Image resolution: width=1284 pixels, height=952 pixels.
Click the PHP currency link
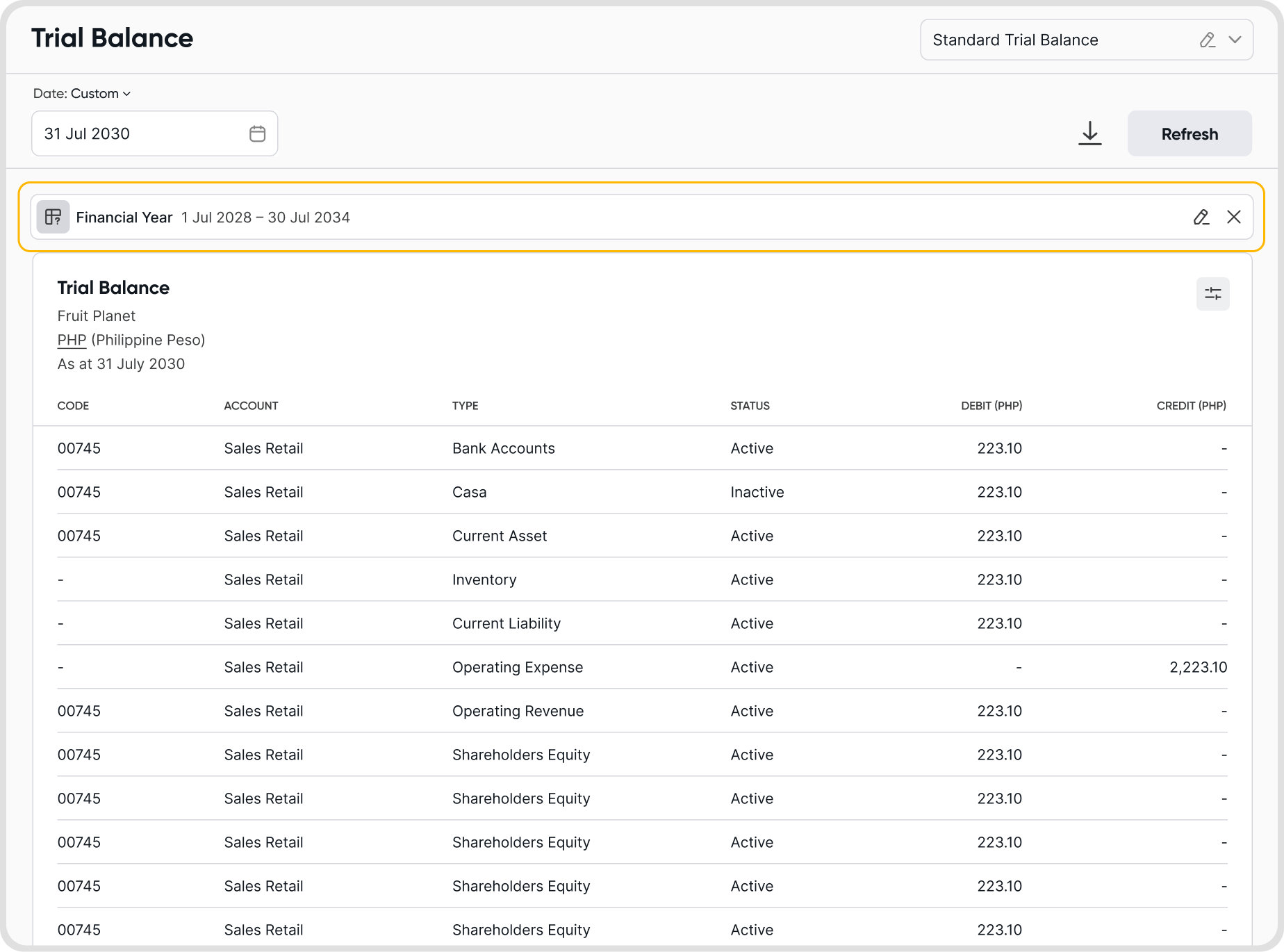[x=72, y=340]
